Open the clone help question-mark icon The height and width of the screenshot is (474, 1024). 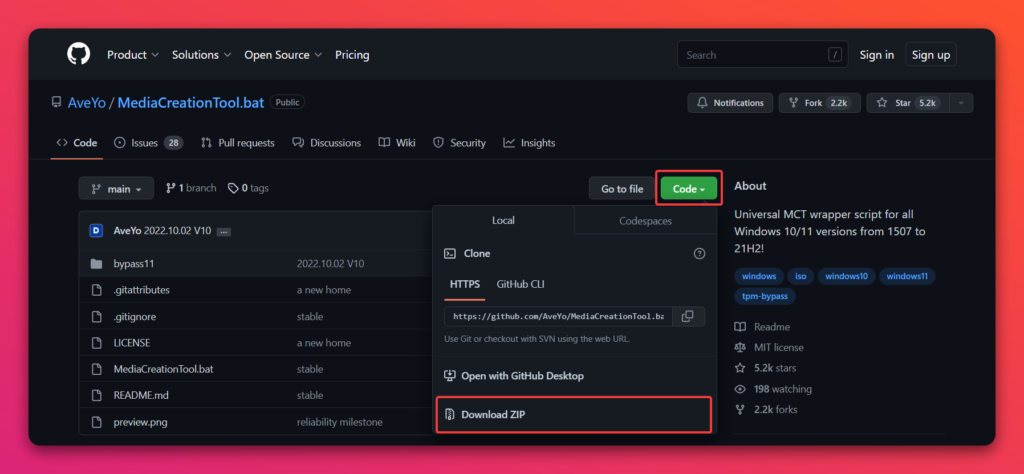[699, 253]
